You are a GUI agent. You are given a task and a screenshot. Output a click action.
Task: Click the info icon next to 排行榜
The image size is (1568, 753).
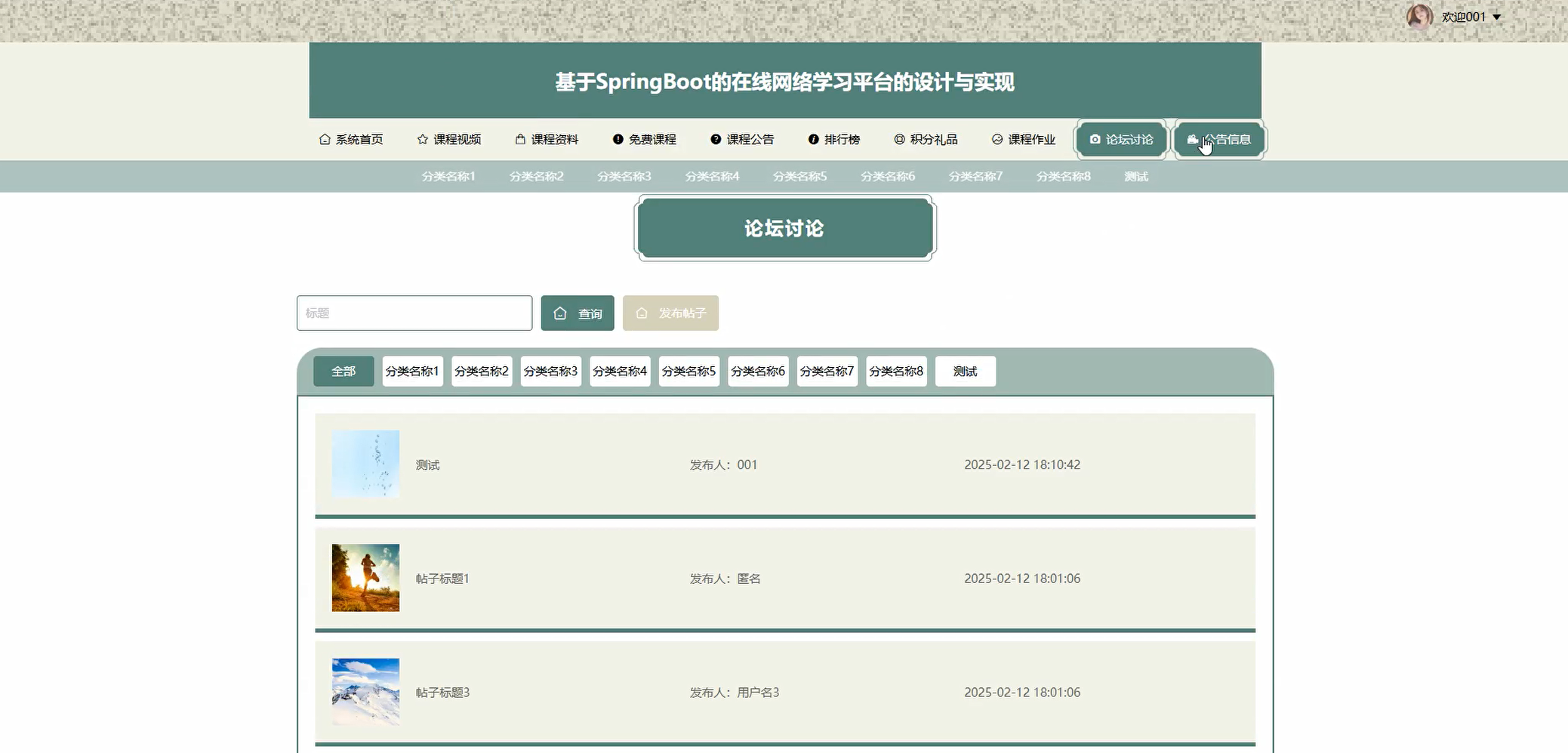point(813,139)
